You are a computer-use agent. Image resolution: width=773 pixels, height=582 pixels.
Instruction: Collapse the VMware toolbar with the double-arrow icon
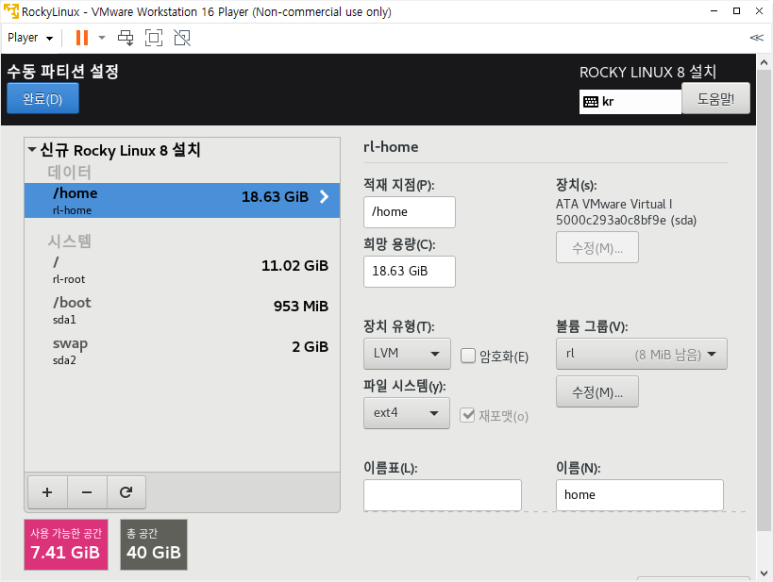point(756,37)
